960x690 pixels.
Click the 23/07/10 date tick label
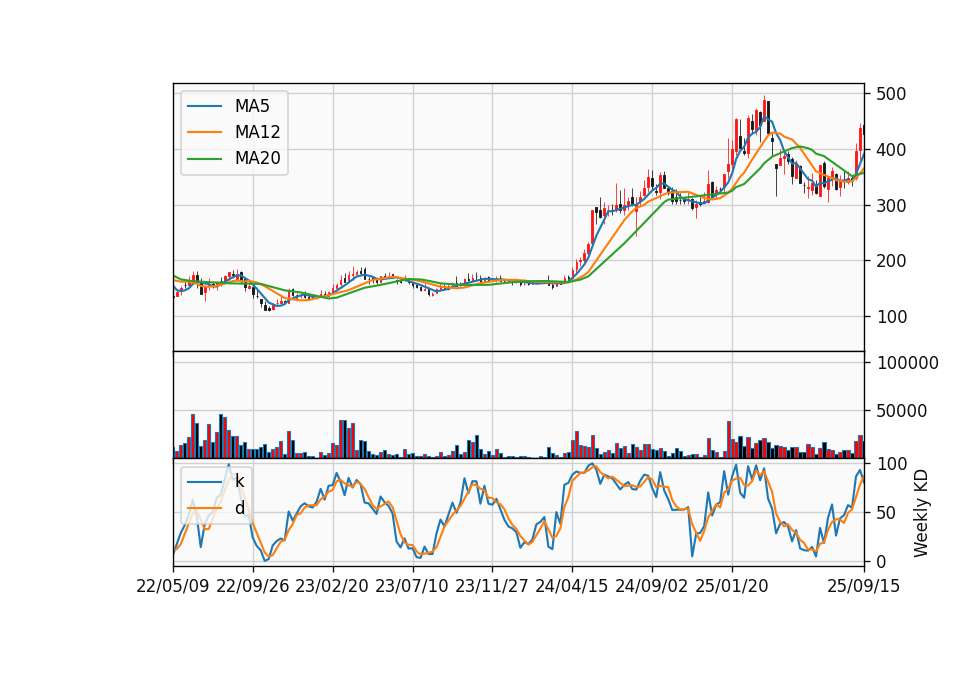pyautogui.click(x=412, y=586)
